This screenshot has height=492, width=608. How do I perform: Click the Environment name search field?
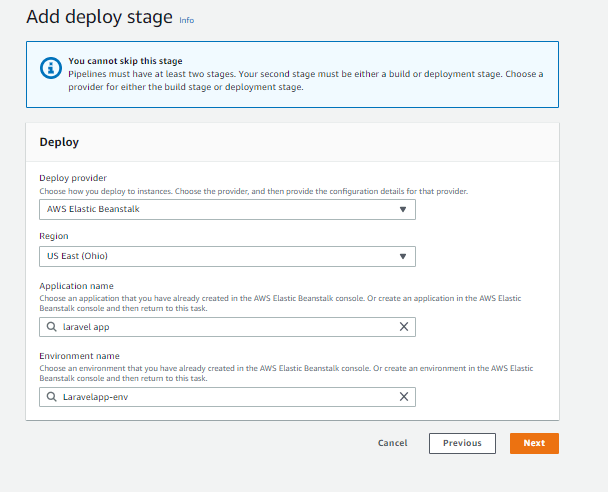[x=227, y=397]
